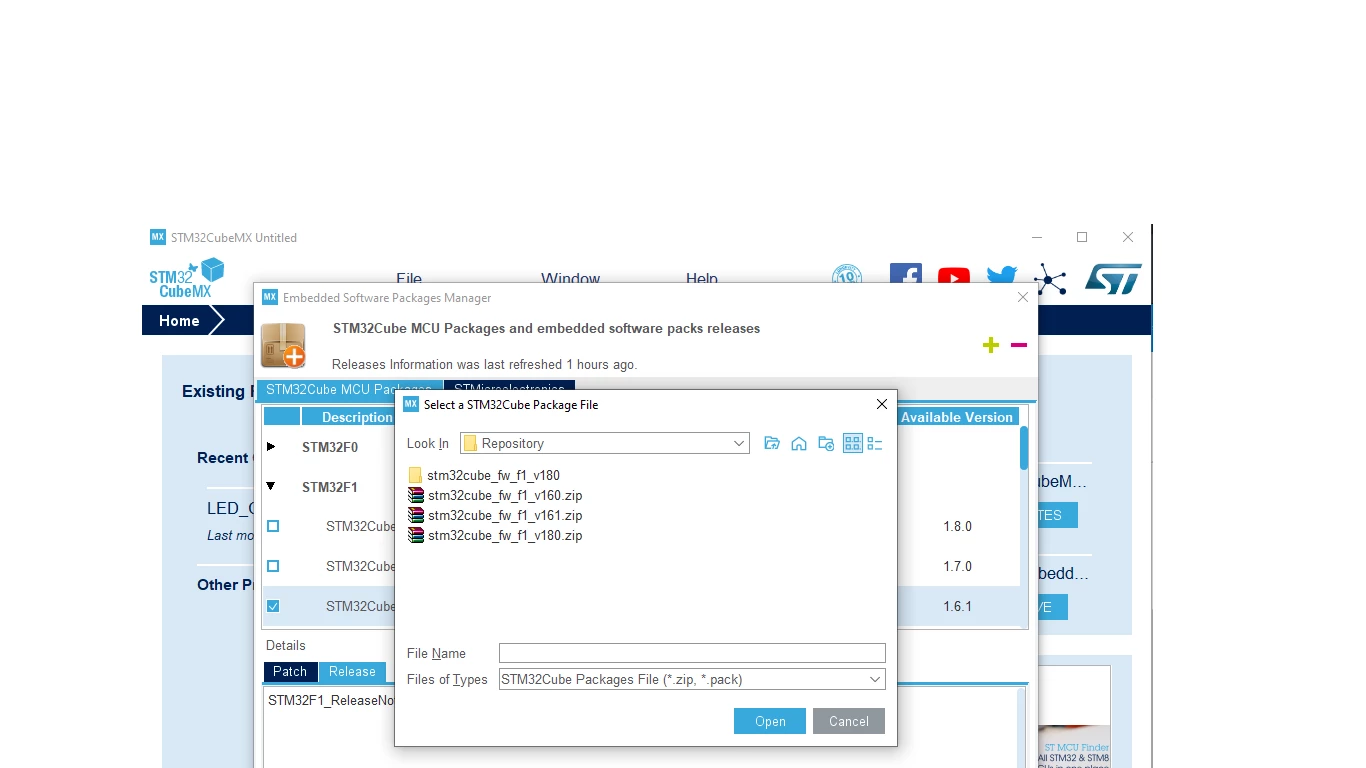
Task: Untick the checked version 1.6.1 package checkbox
Action: tap(273, 606)
